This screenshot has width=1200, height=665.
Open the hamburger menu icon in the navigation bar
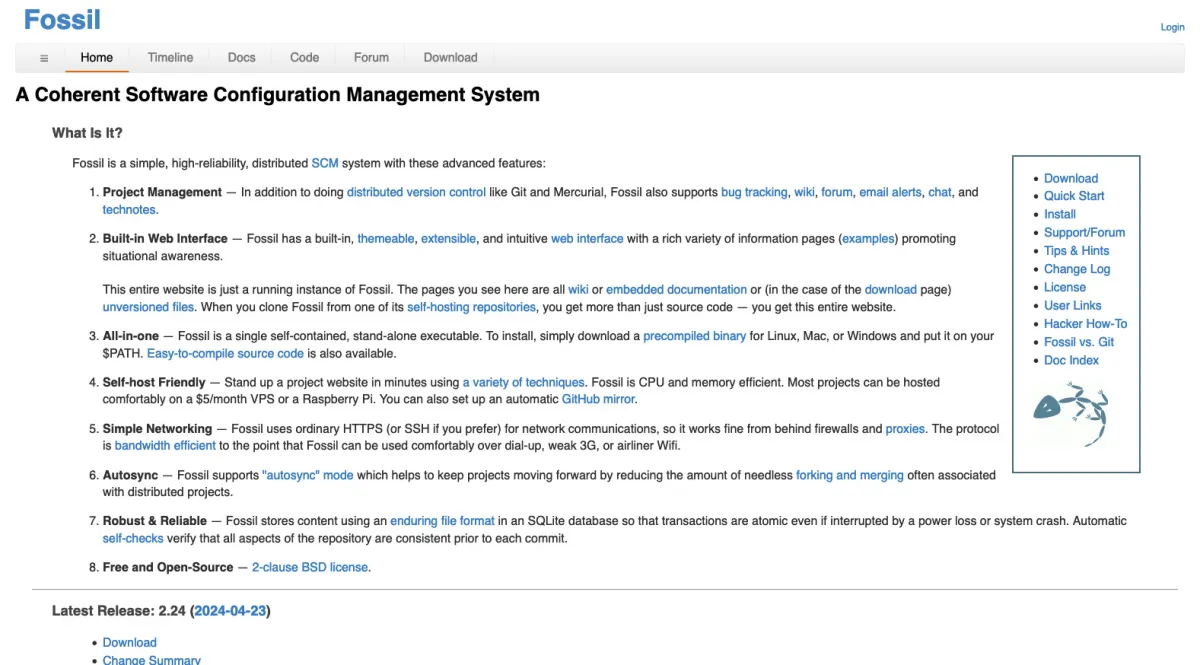pyautogui.click(x=44, y=58)
